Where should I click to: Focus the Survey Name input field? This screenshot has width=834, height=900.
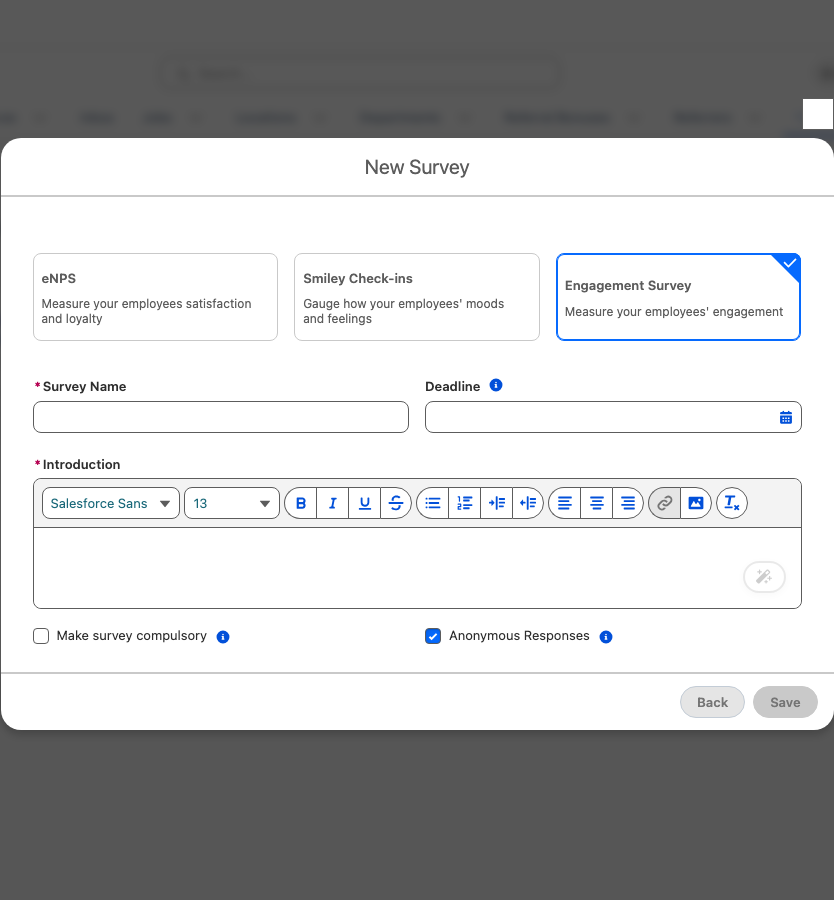[x=221, y=417]
